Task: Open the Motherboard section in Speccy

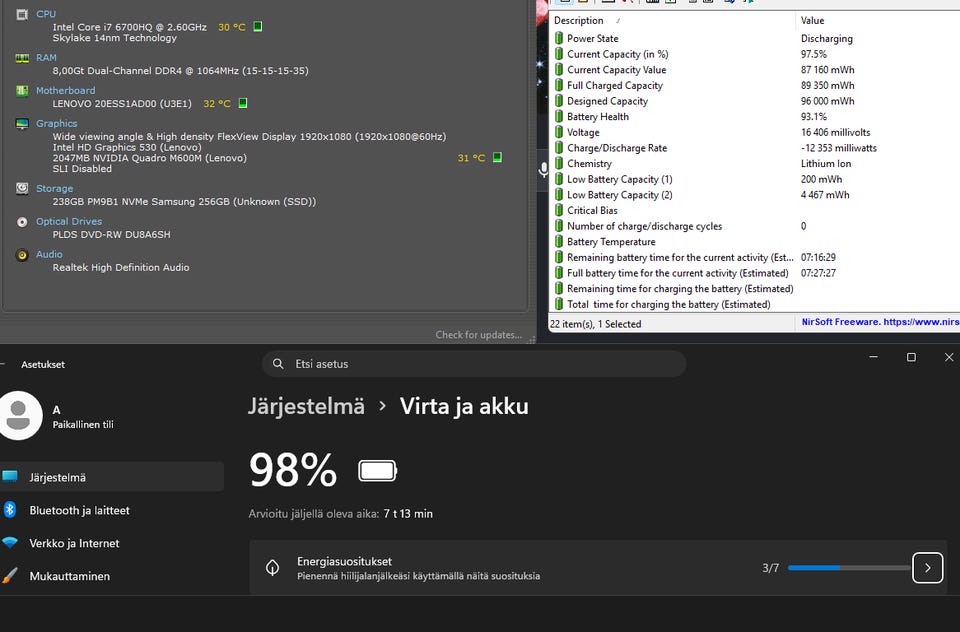Action: tap(66, 90)
